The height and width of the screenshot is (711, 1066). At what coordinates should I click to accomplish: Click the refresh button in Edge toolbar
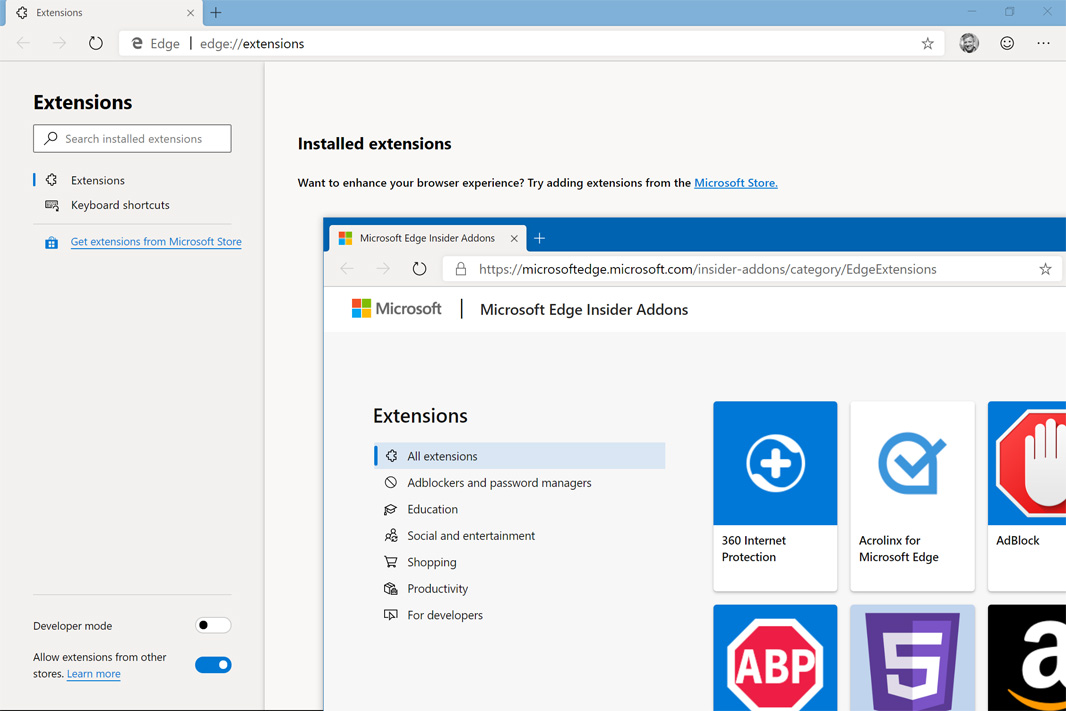pyautogui.click(x=96, y=44)
